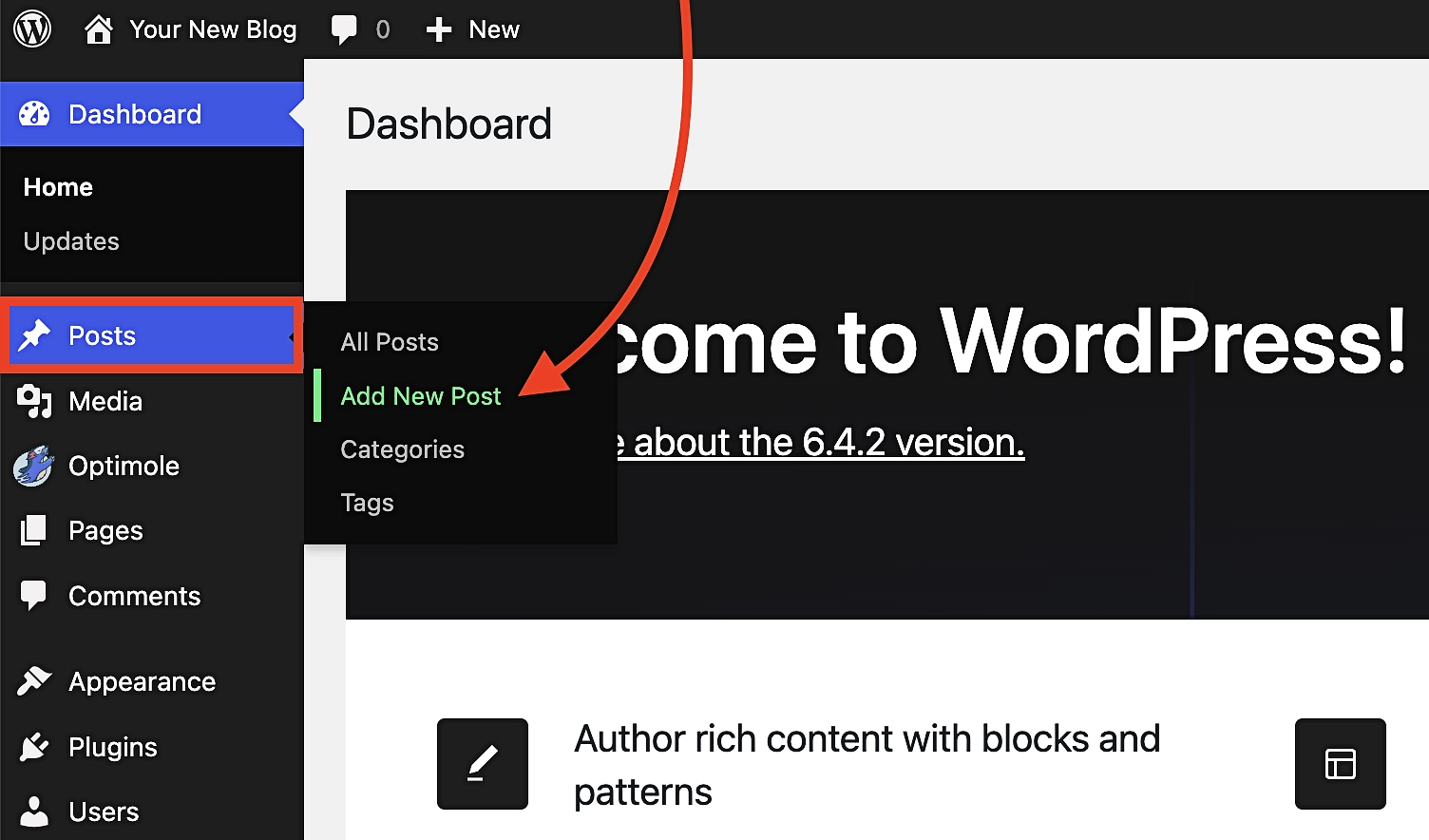Click the Optimole dolphin icon
1429x840 pixels.
pyautogui.click(x=32, y=466)
